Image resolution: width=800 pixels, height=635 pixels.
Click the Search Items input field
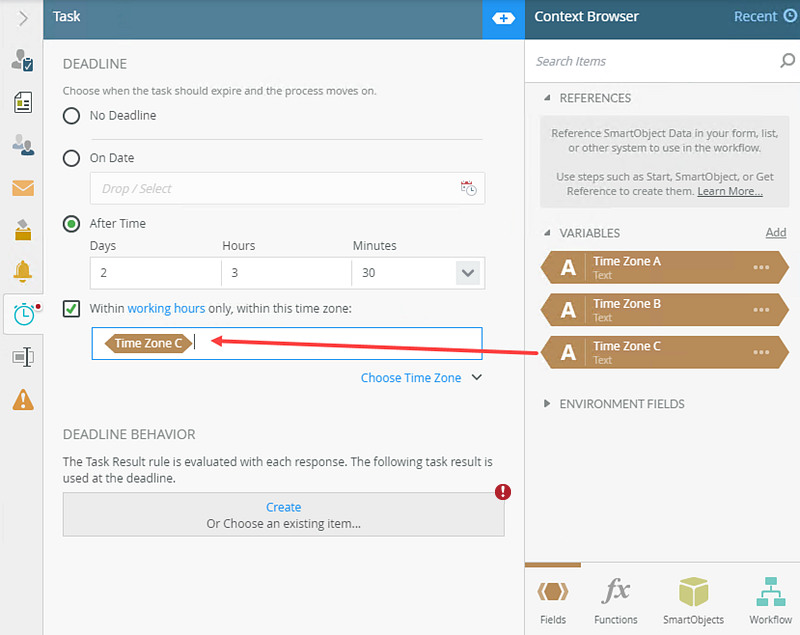point(650,61)
